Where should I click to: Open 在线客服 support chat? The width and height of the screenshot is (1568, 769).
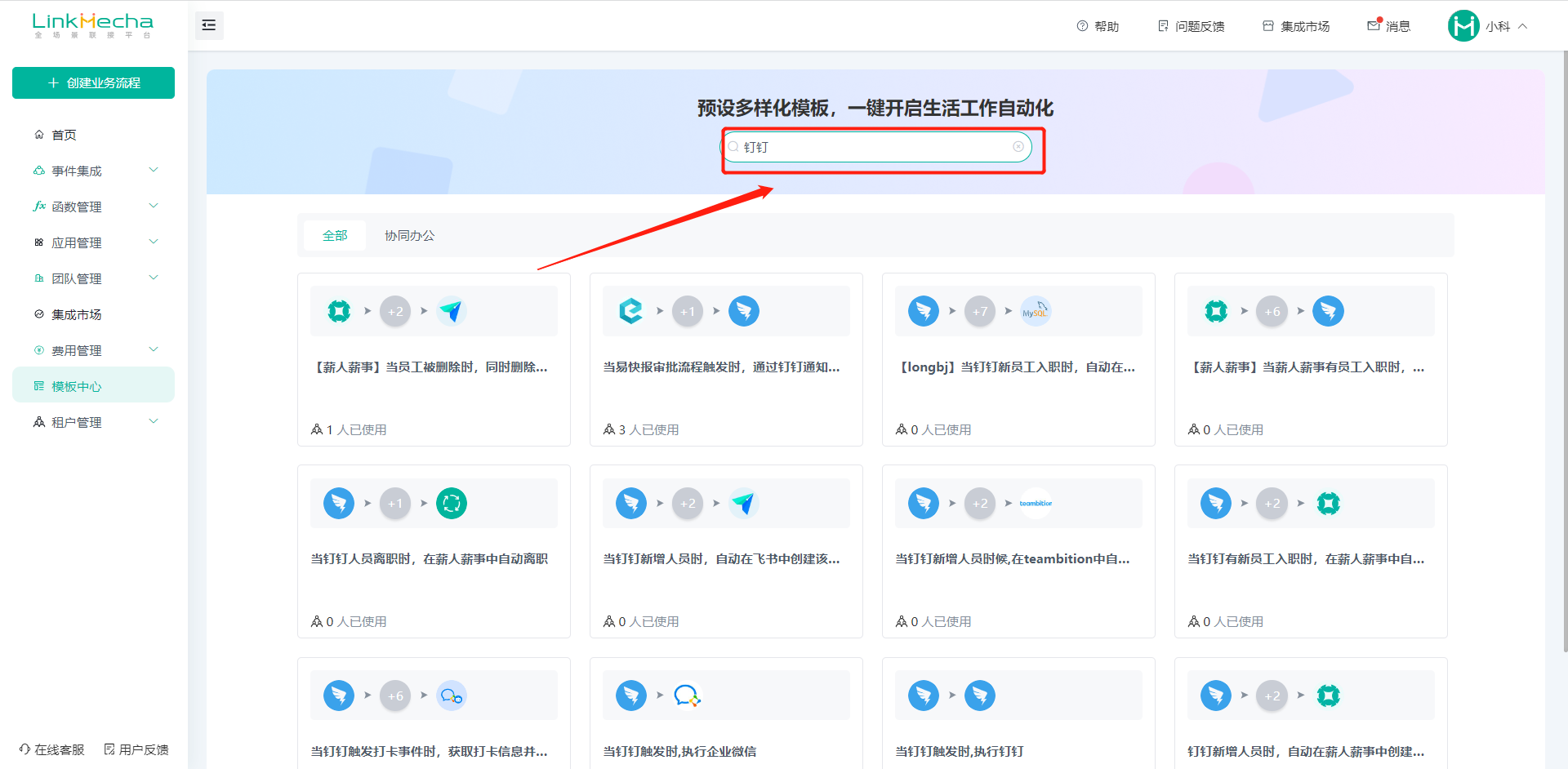click(52, 749)
